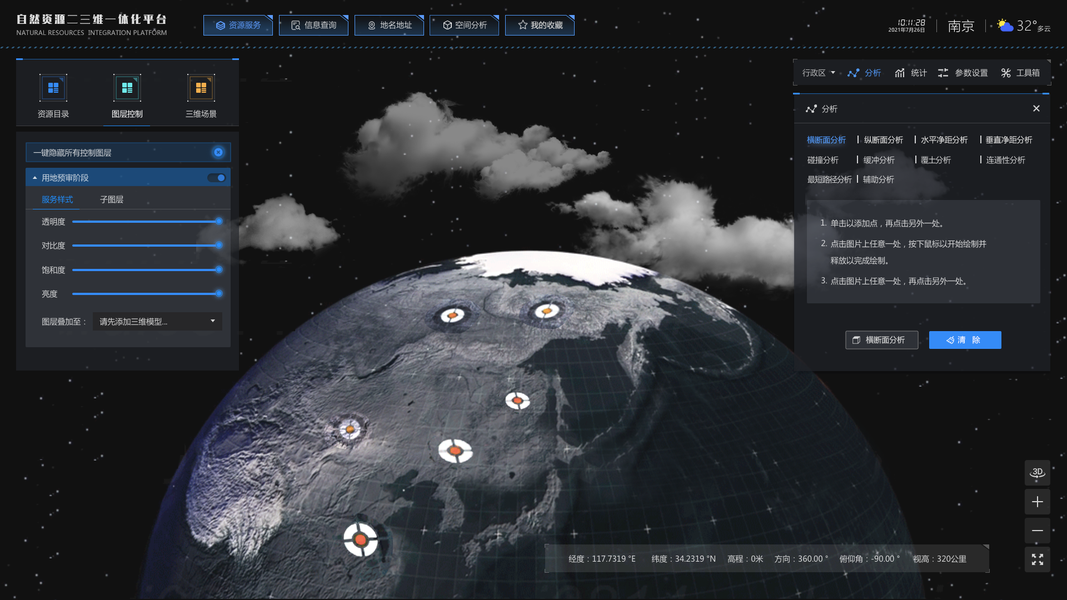The image size is (1067, 600).
Task: Open the 资源目录 panel icon
Action: pos(53,88)
